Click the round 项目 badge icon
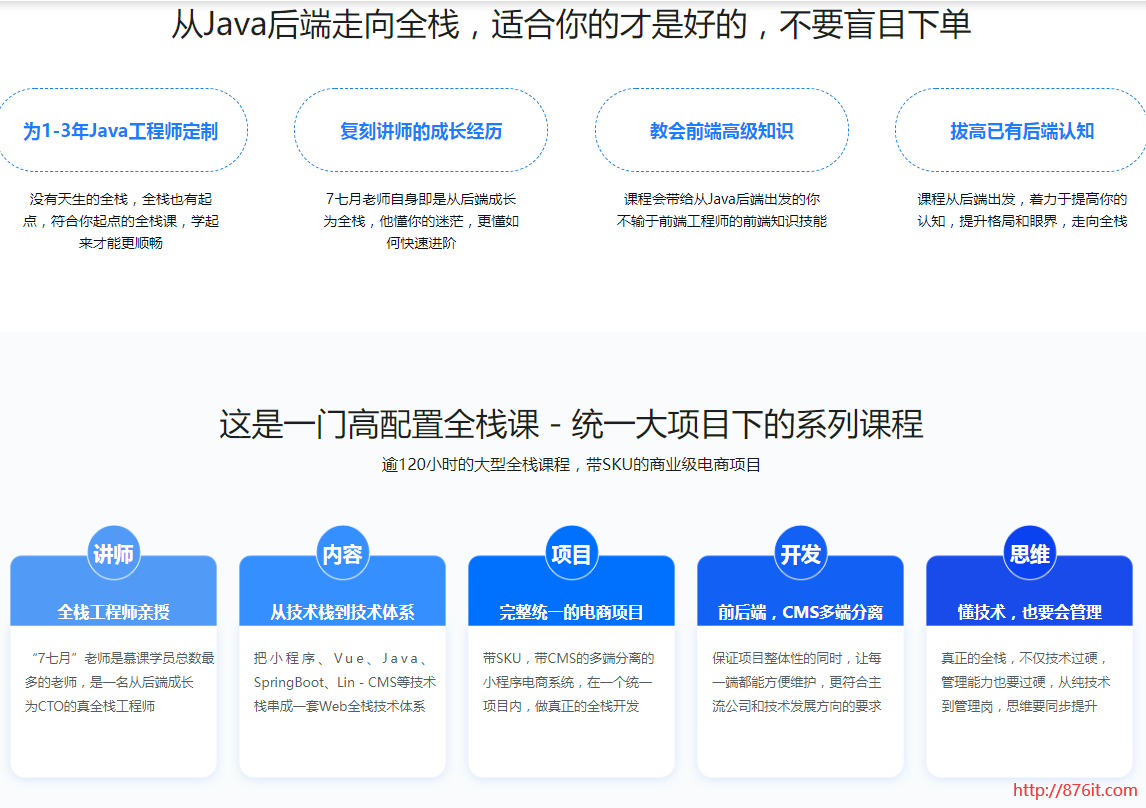1146x808 pixels. (x=571, y=553)
